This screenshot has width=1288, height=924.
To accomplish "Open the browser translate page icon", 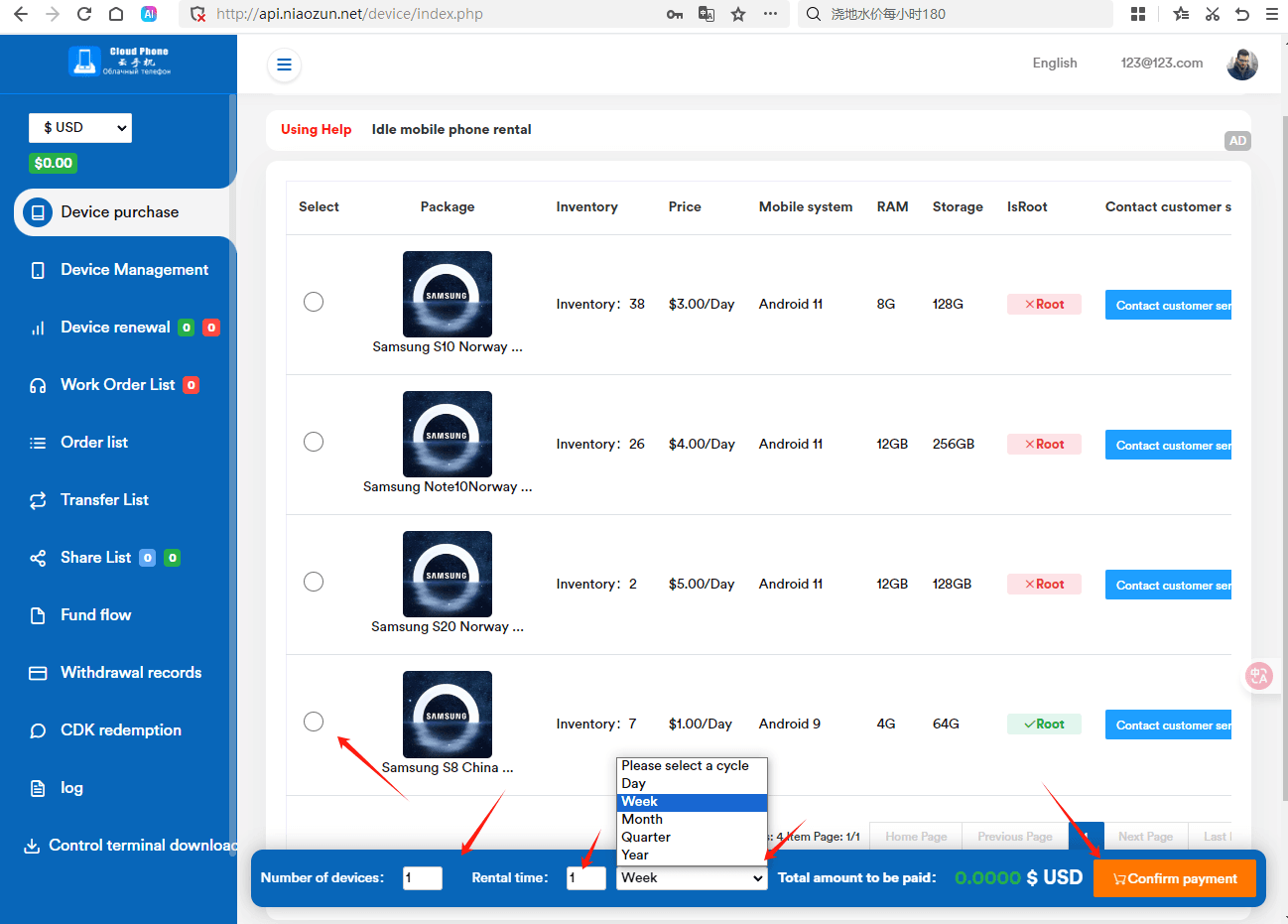I will coord(707,14).
